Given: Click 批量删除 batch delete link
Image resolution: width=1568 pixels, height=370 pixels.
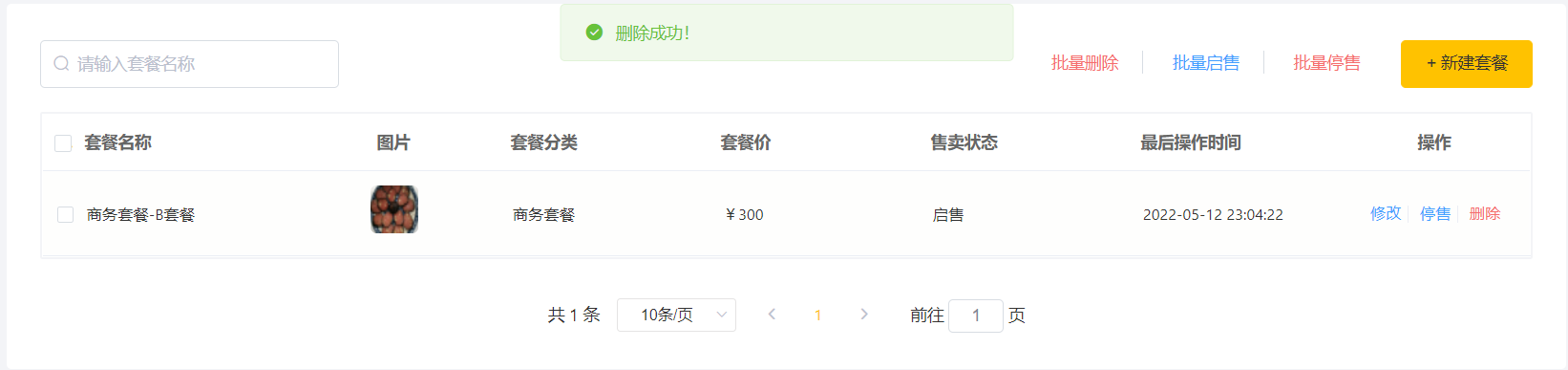Looking at the screenshot, I should coord(1085,63).
